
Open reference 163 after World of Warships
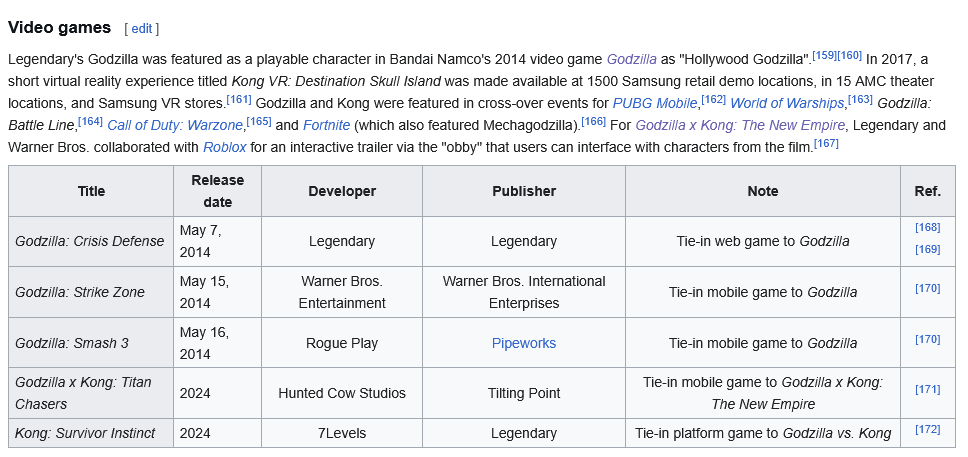pos(860,98)
